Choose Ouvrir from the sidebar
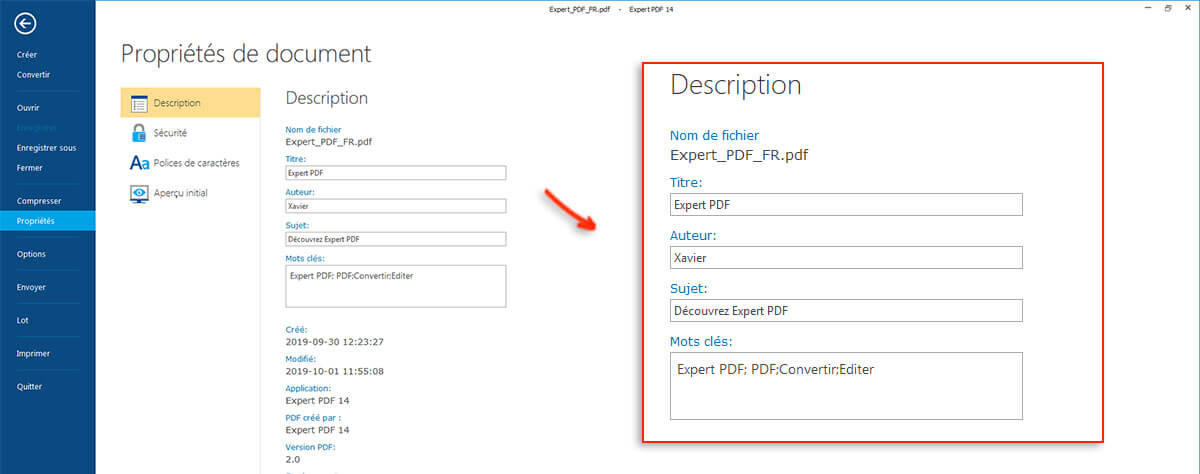This screenshot has height=474, width=1200. [29, 107]
